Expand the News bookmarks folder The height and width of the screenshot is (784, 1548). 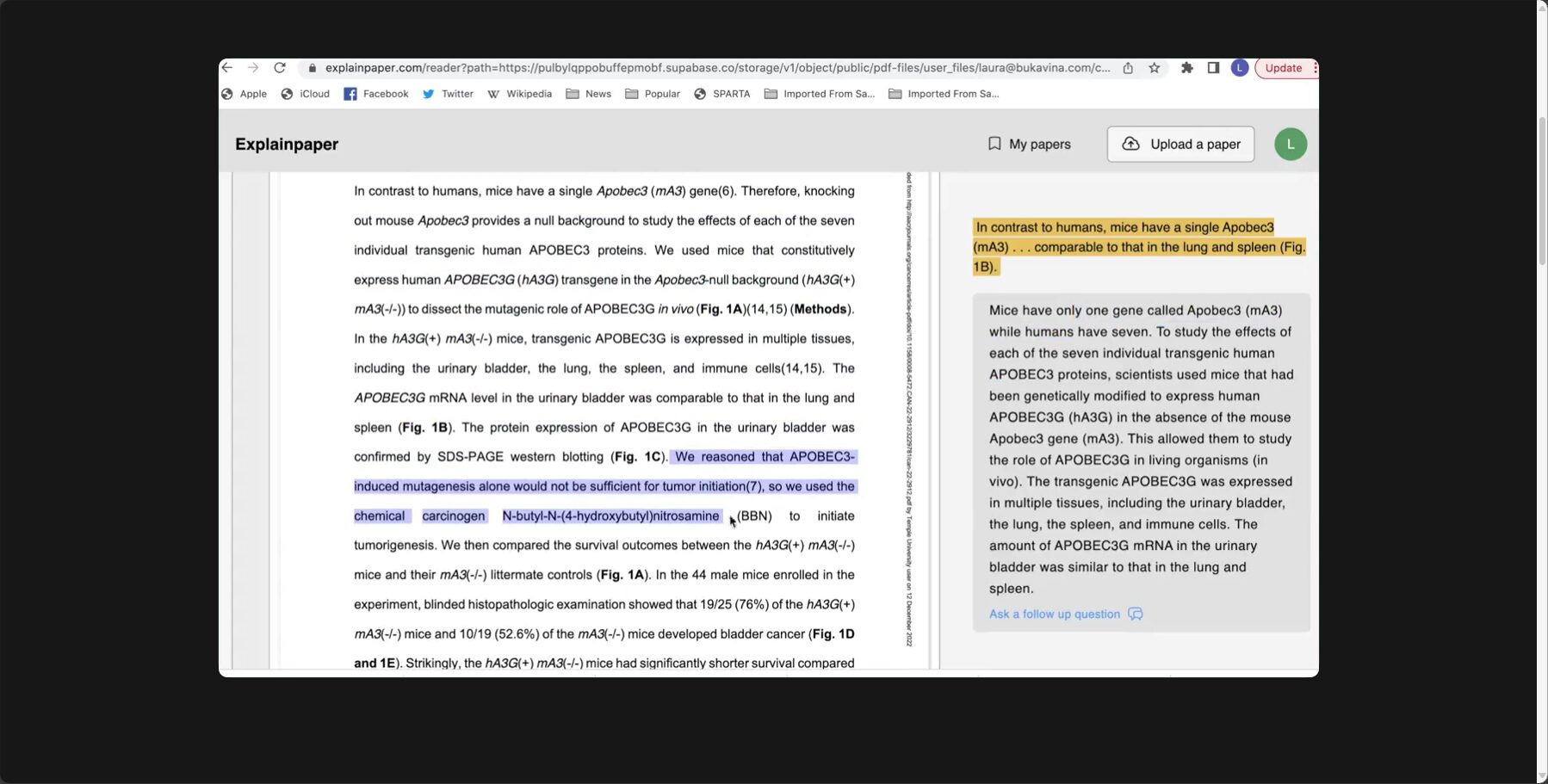coord(589,94)
